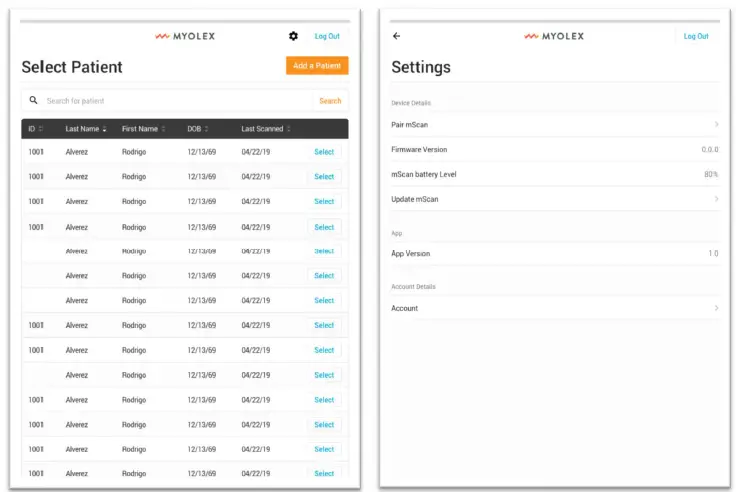Sort by First Name column arrows
The image size is (736, 492).
click(163, 129)
